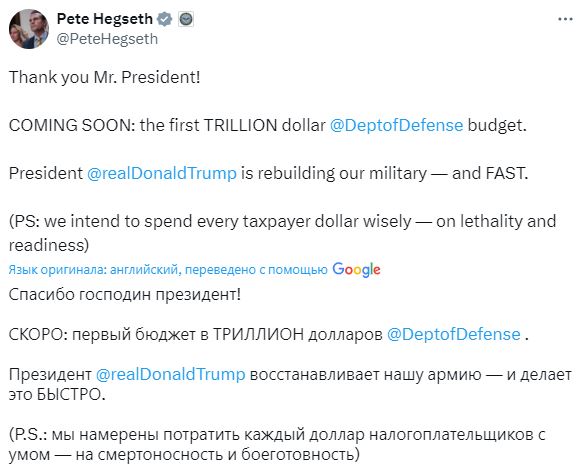The image size is (582, 471).
Task: Click the Google logo by the translation note
Action: click(x=356, y=269)
